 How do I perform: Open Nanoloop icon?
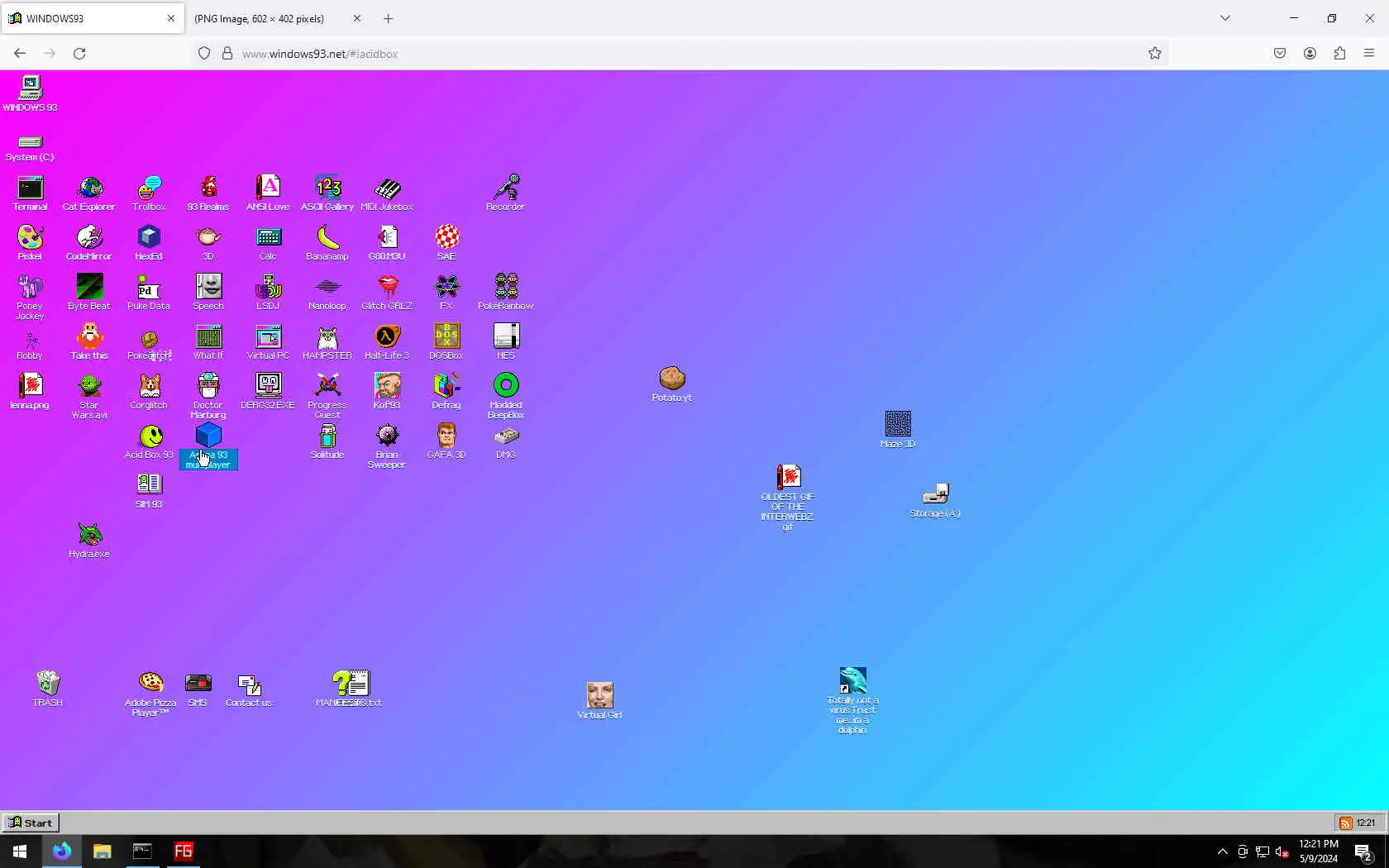(327, 293)
